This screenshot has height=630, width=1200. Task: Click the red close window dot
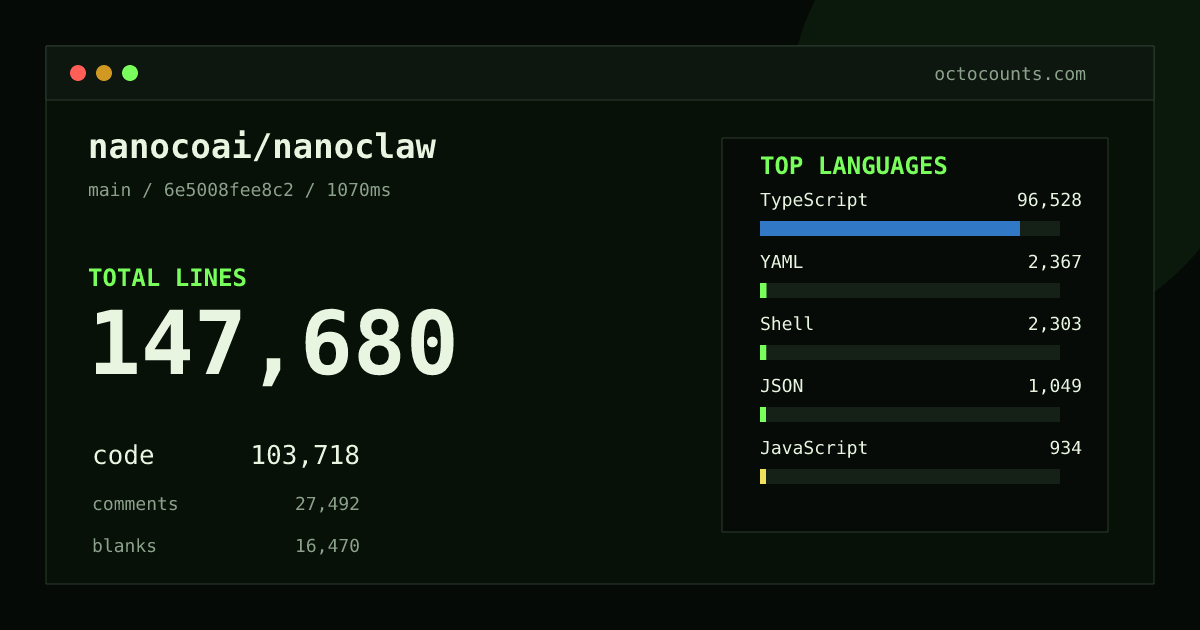click(x=78, y=73)
